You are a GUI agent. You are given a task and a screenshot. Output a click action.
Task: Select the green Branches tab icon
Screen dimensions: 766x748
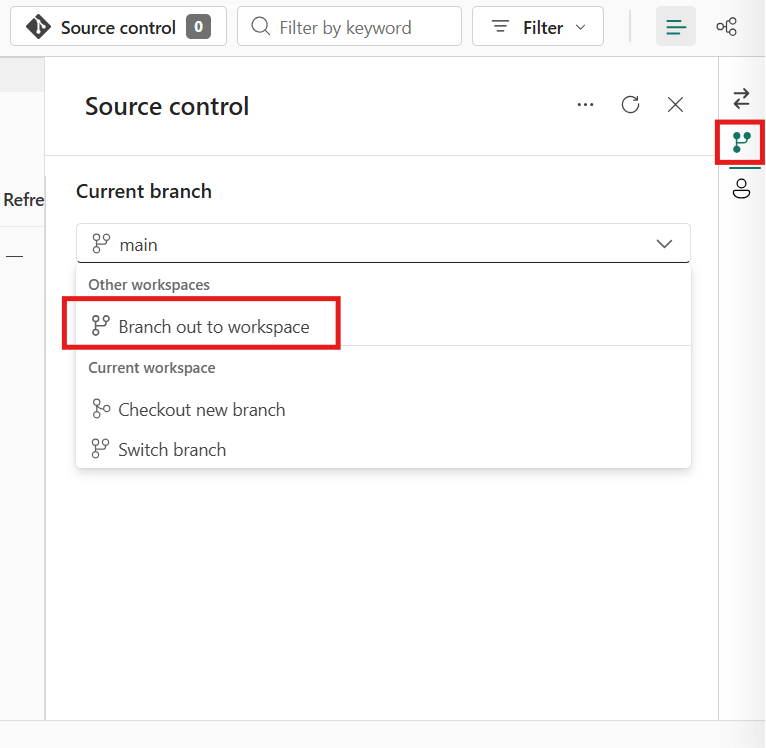pos(741,142)
